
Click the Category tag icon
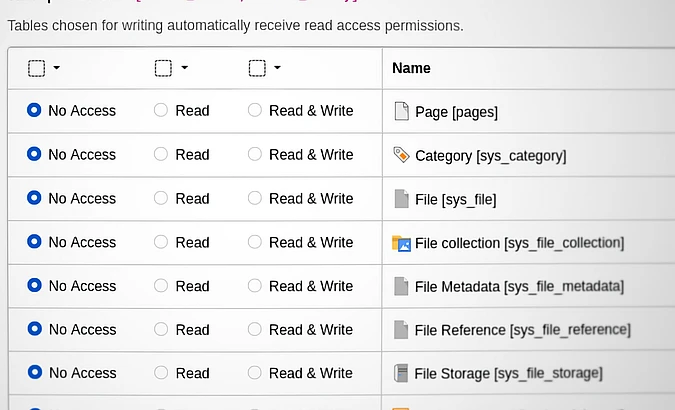(401, 155)
